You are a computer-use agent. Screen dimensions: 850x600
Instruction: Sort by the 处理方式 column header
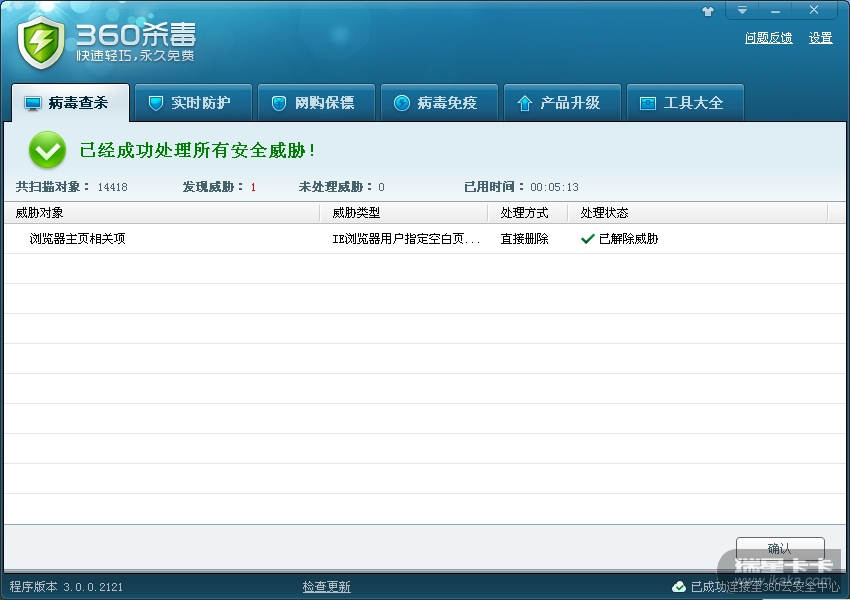coord(527,212)
